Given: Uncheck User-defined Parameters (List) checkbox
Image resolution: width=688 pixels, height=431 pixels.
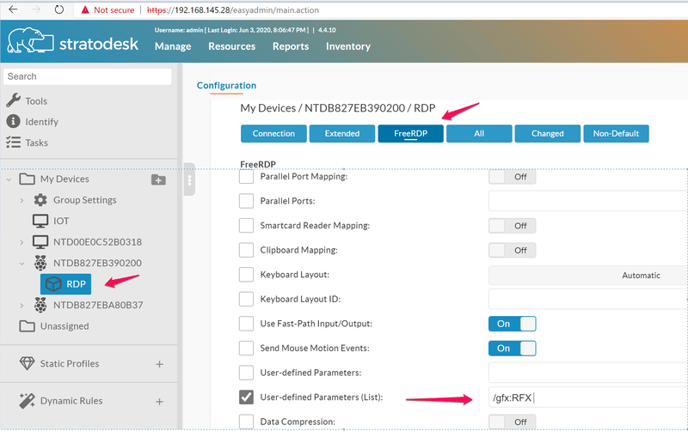Looking at the screenshot, I should coord(246,397).
